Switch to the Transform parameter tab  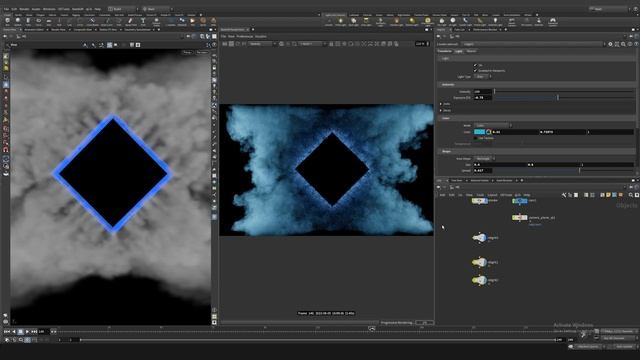tap(444, 51)
